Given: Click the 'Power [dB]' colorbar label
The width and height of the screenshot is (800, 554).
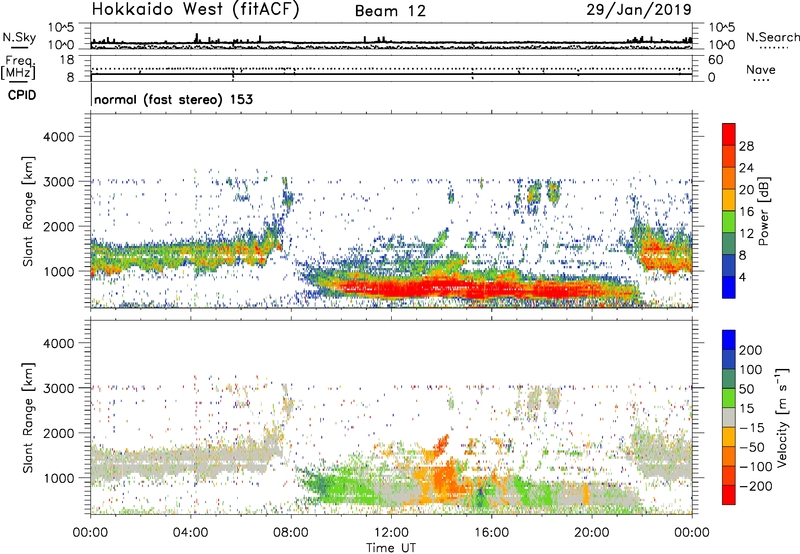Looking at the screenshot, I should [764, 211].
